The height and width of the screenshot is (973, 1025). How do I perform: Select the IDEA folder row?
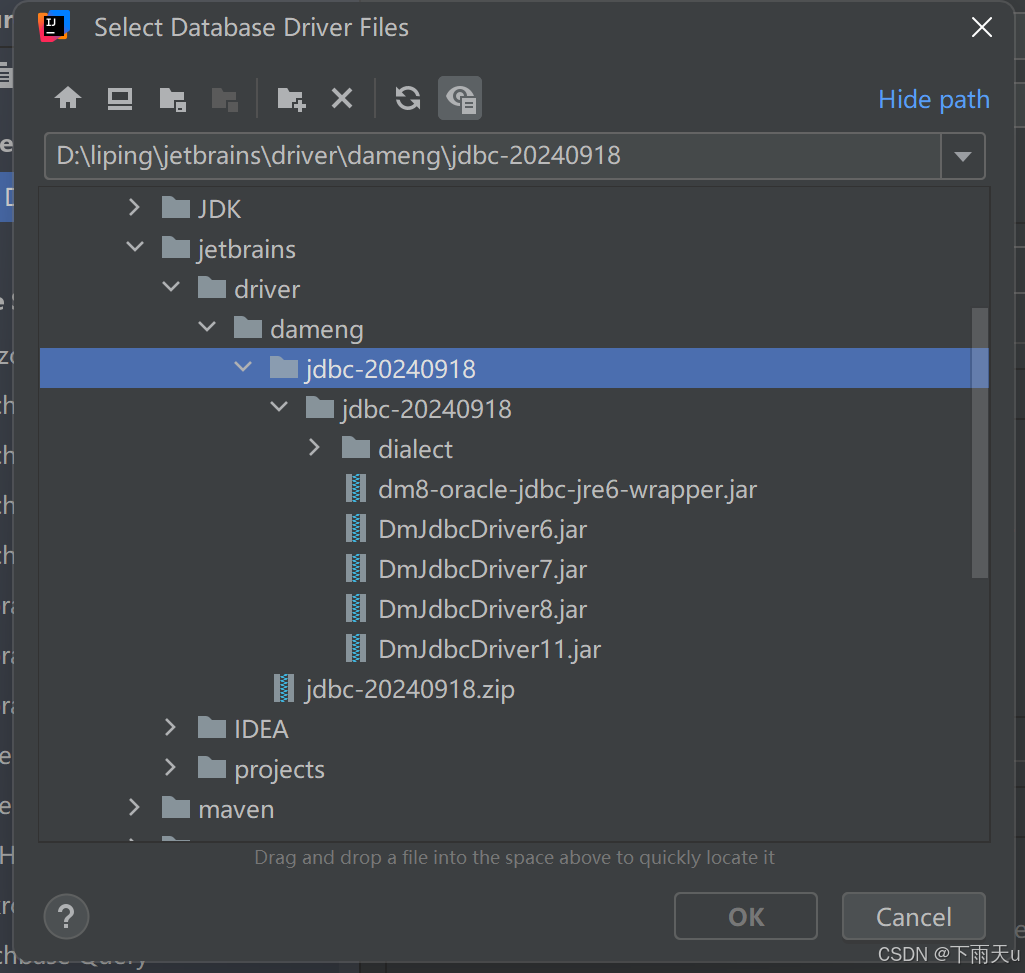pyautogui.click(x=514, y=729)
